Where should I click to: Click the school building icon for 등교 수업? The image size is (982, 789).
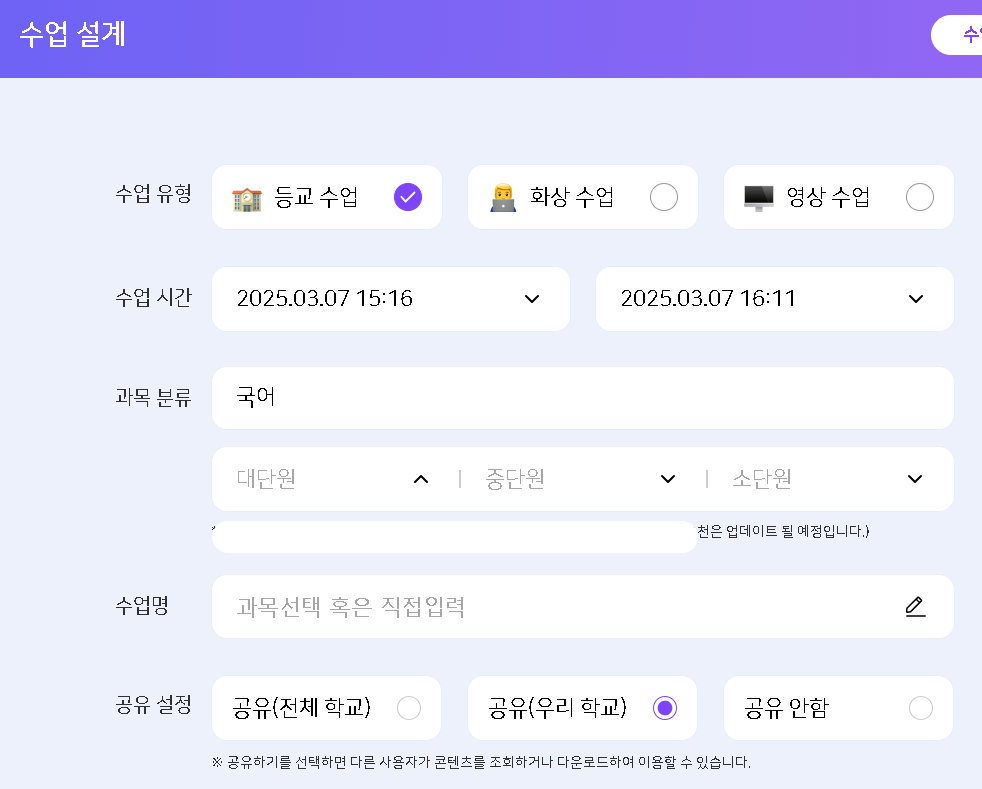(x=246, y=198)
